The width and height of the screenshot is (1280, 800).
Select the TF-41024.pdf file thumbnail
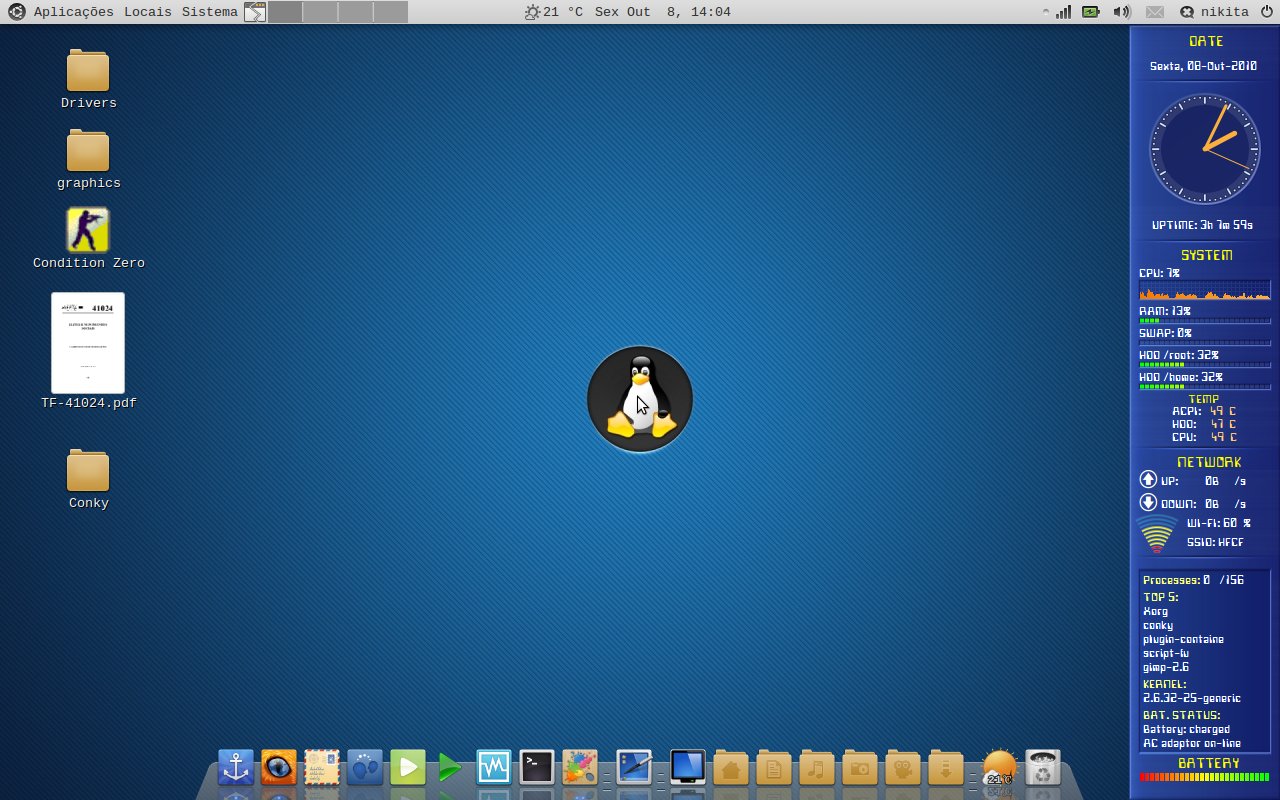[x=88, y=343]
